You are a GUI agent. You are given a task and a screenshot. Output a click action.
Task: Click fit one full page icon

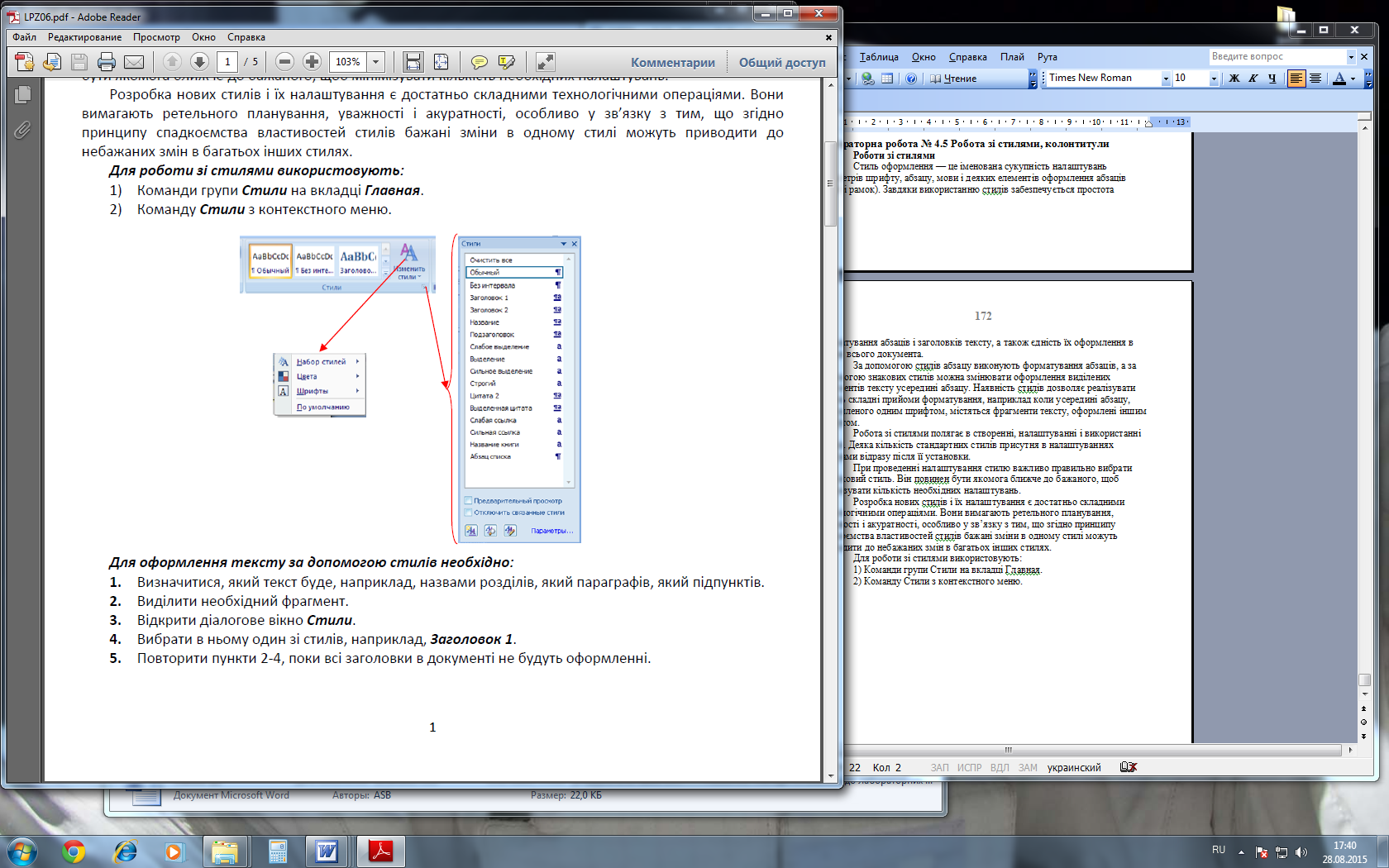pos(441,62)
